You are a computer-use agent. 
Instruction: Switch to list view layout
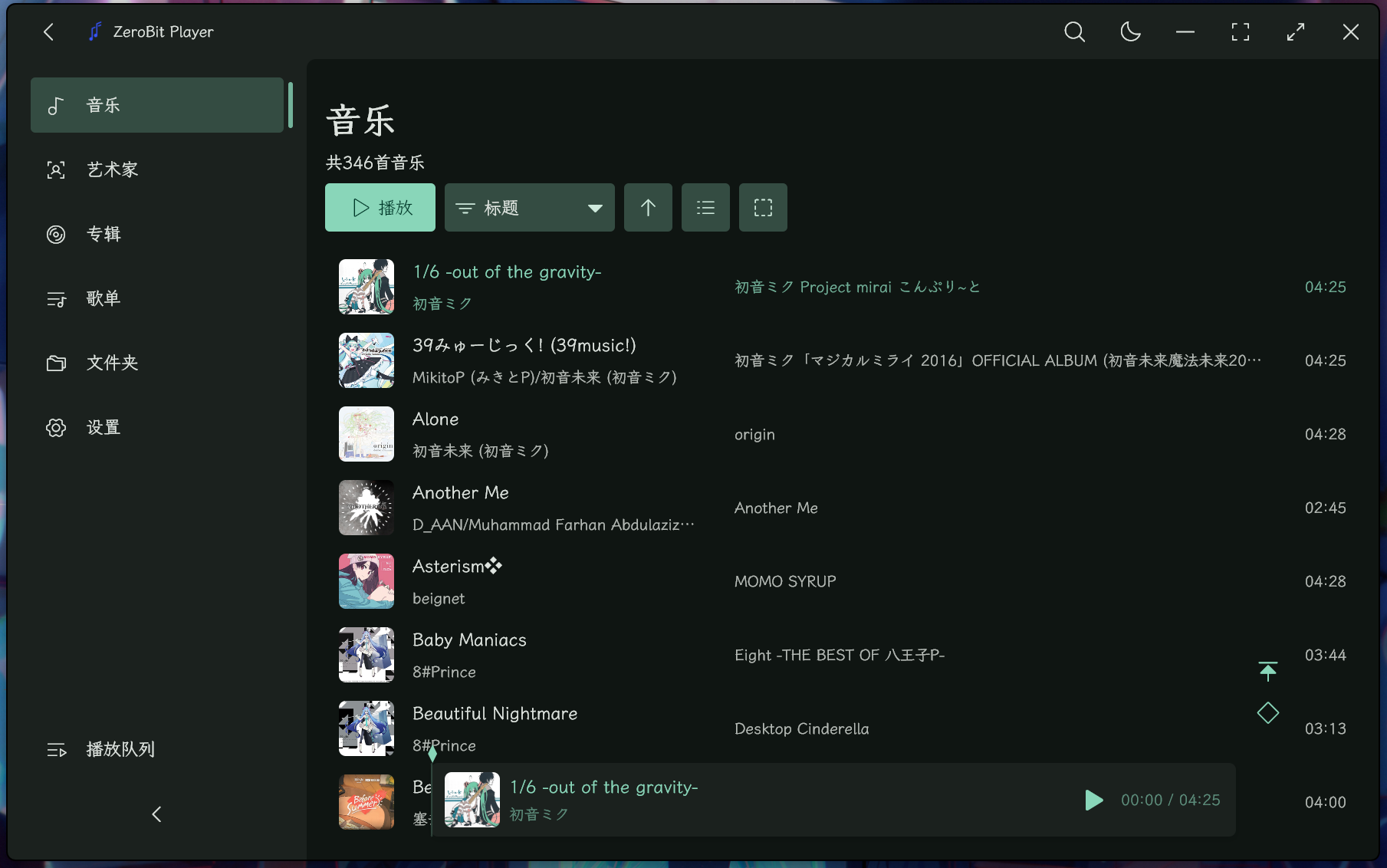(705, 207)
